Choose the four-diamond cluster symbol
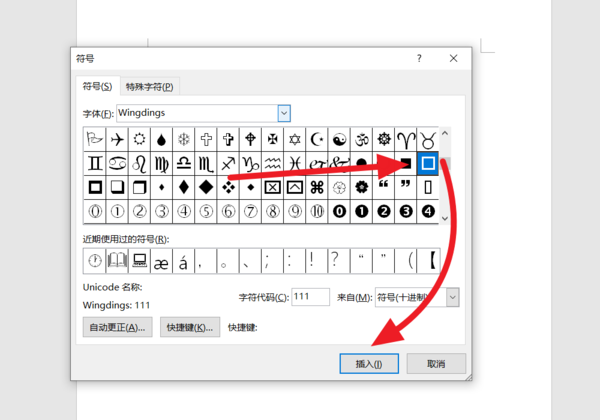Screen dimensions: 600x420 [228, 187]
